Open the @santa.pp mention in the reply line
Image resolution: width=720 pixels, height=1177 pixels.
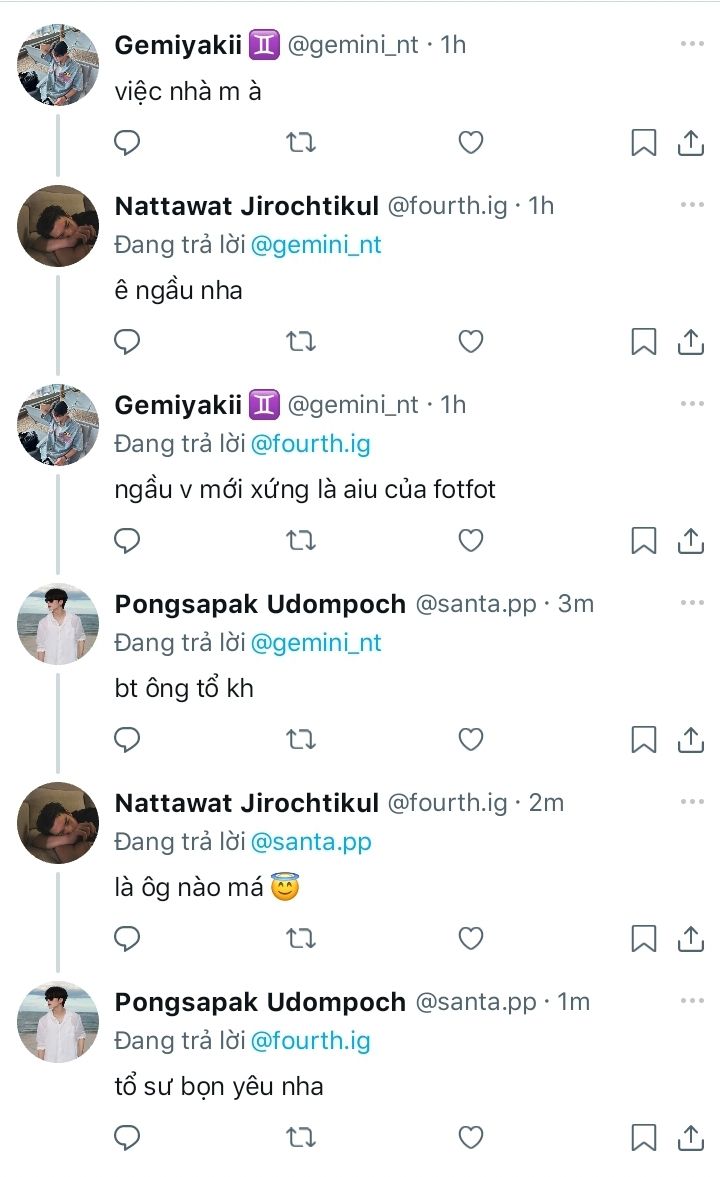(x=311, y=842)
